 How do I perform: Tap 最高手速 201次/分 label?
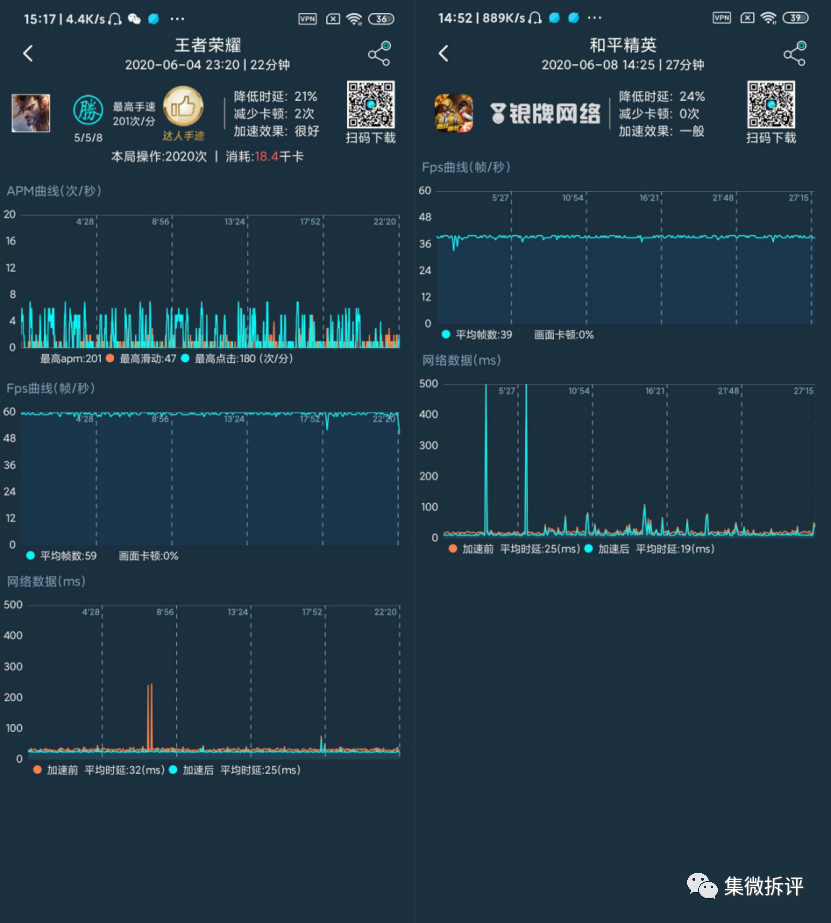tap(134, 114)
